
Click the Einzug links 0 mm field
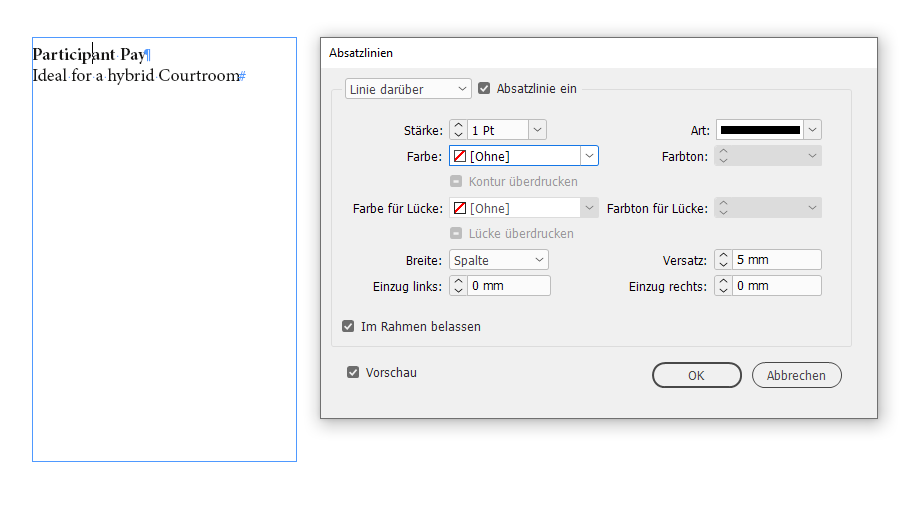pos(508,286)
